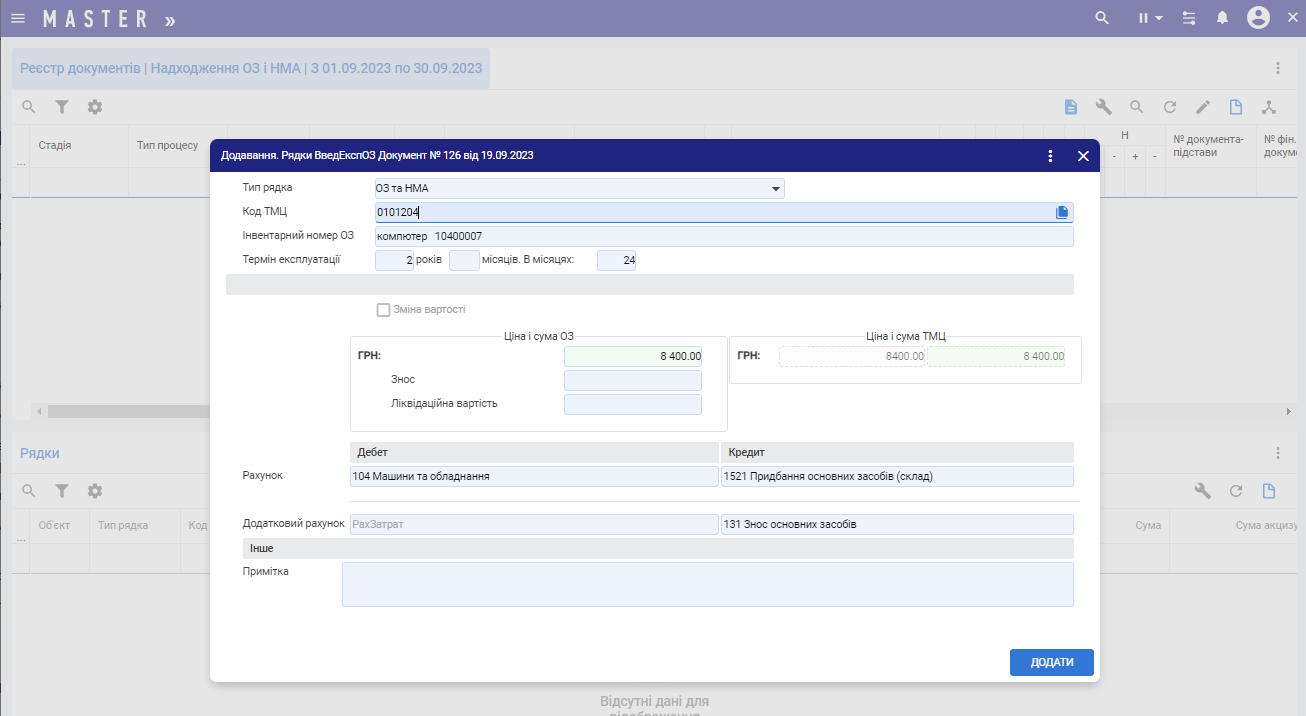Open the hamburger main menu
Viewport: 1306px width, 716px height.
pos(18,18)
